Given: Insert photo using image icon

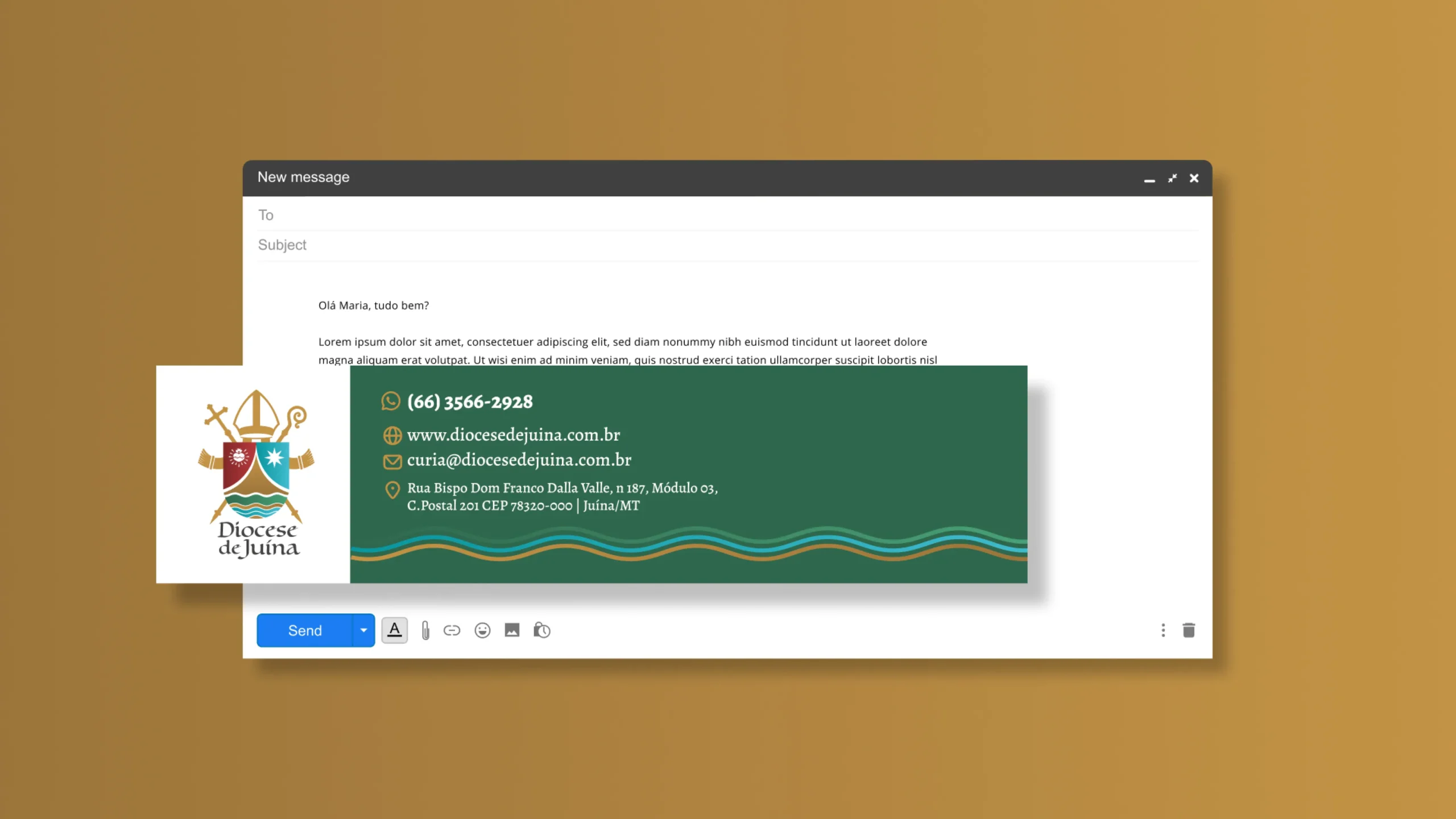Looking at the screenshot, I should pyautogui.click(x=512, y=630).
